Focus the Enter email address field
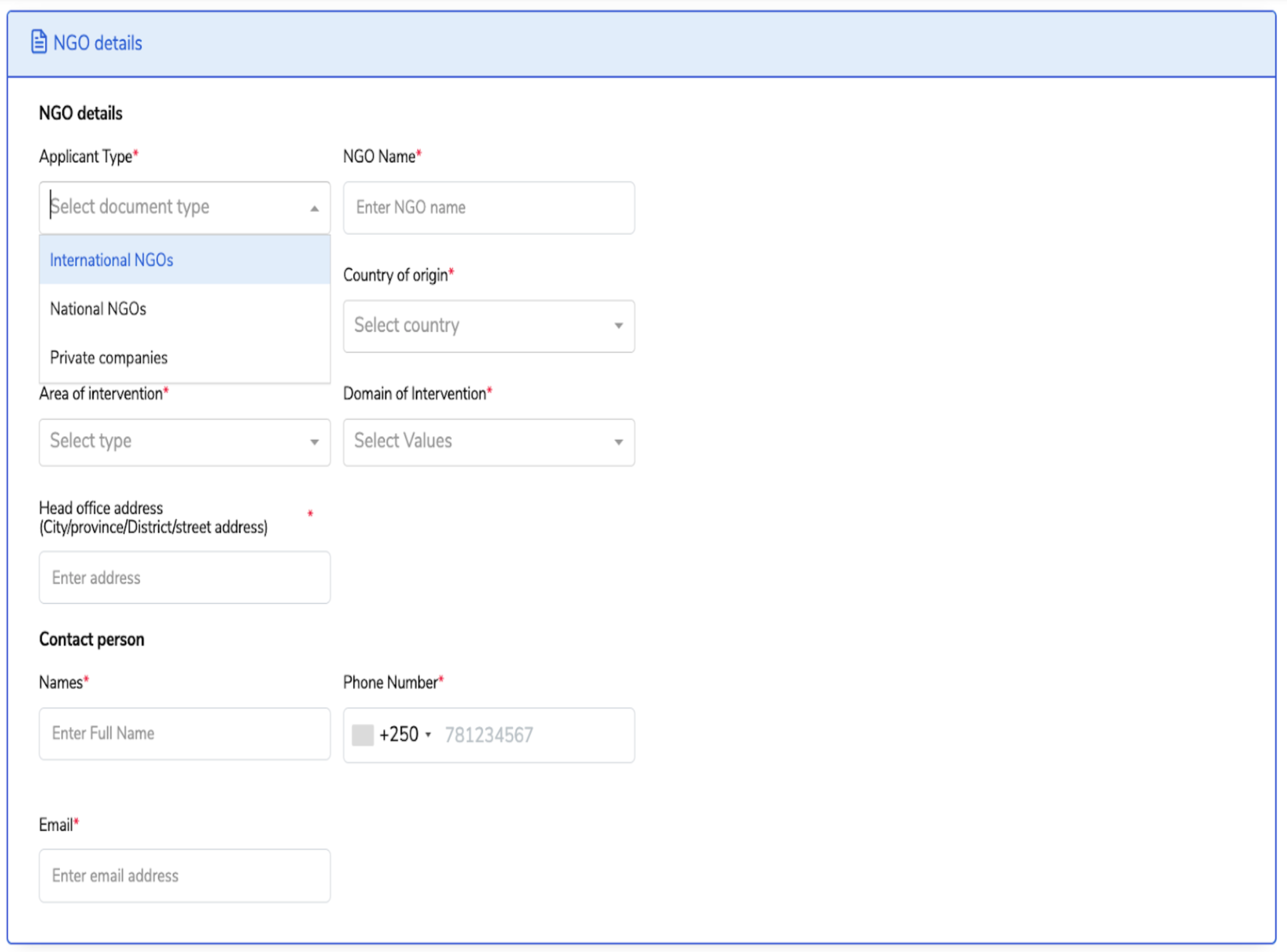The image size is (1287, 952). 184,876
